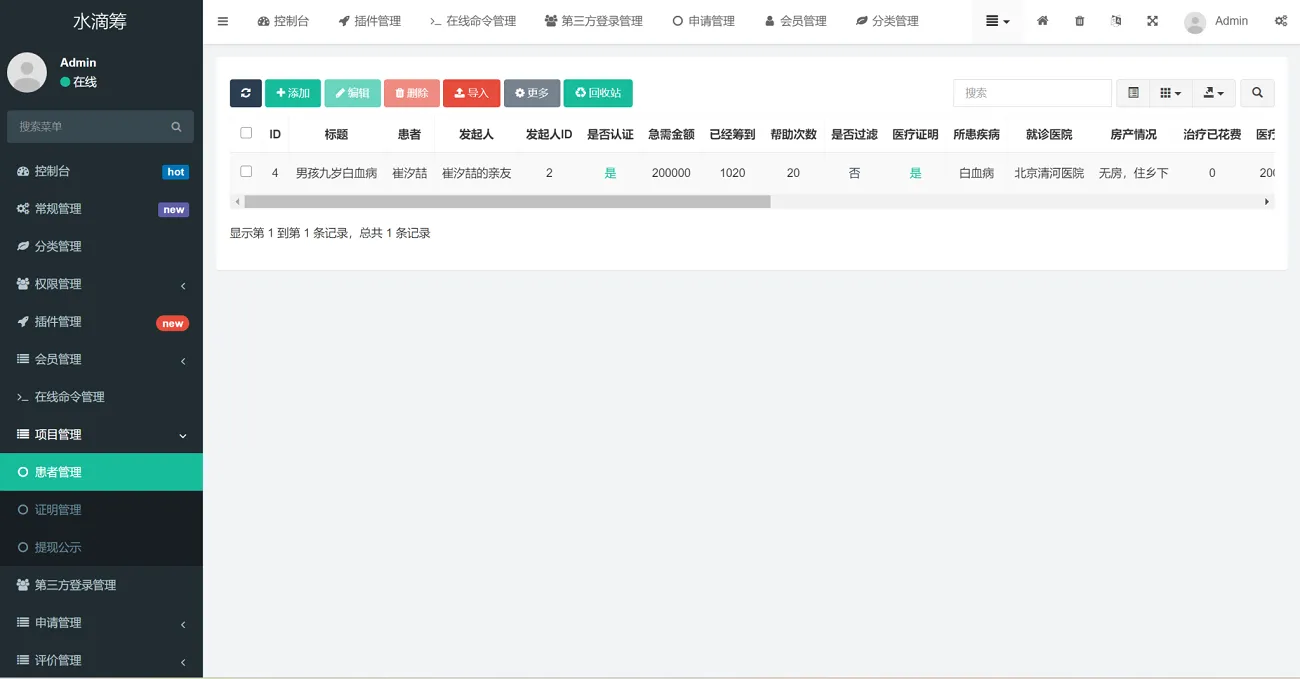Viewport: 1300px width, 679px height.
Task: Click the horizontal scrollbar under the table
Action: (507, 202)
